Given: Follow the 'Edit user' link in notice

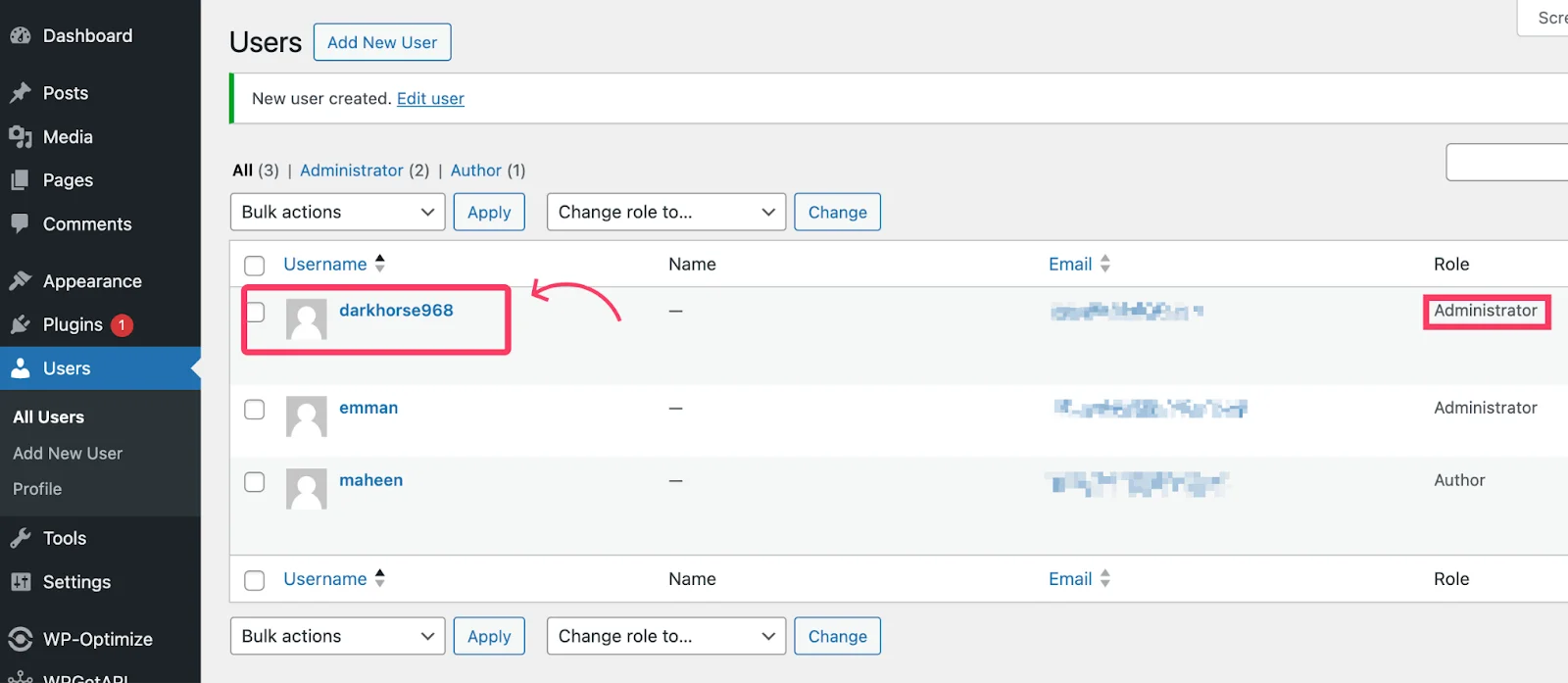Looking at the screenshot, I should pyautogui.click(x=430, y=99).
